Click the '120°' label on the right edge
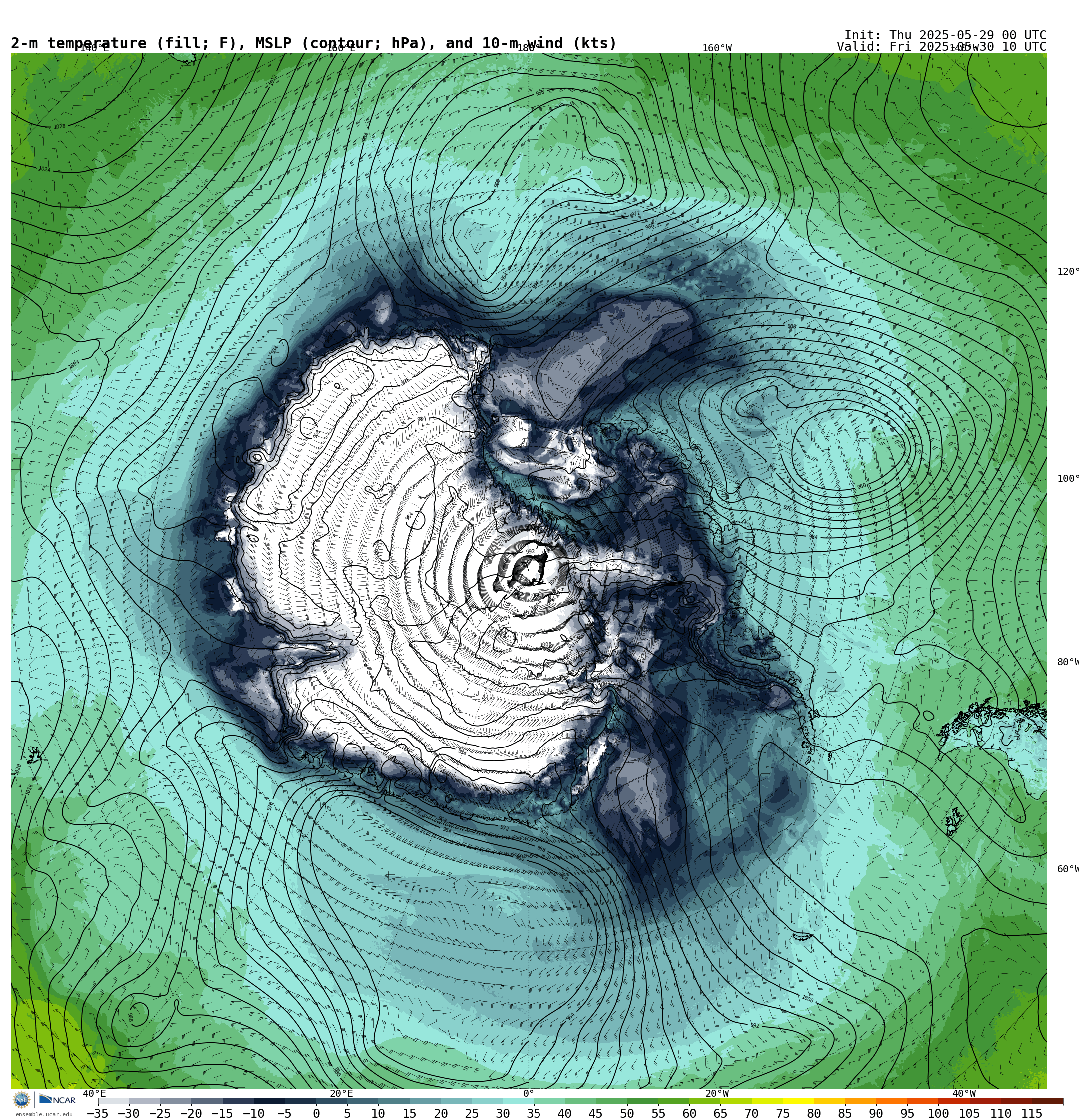This screenshot has width=1079, height=1120. pos(1068,272)
